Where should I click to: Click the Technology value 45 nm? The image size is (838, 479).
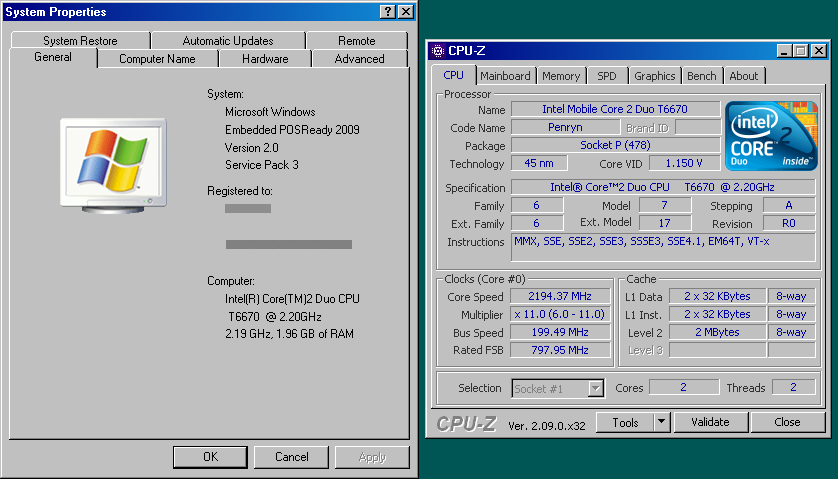539,163
